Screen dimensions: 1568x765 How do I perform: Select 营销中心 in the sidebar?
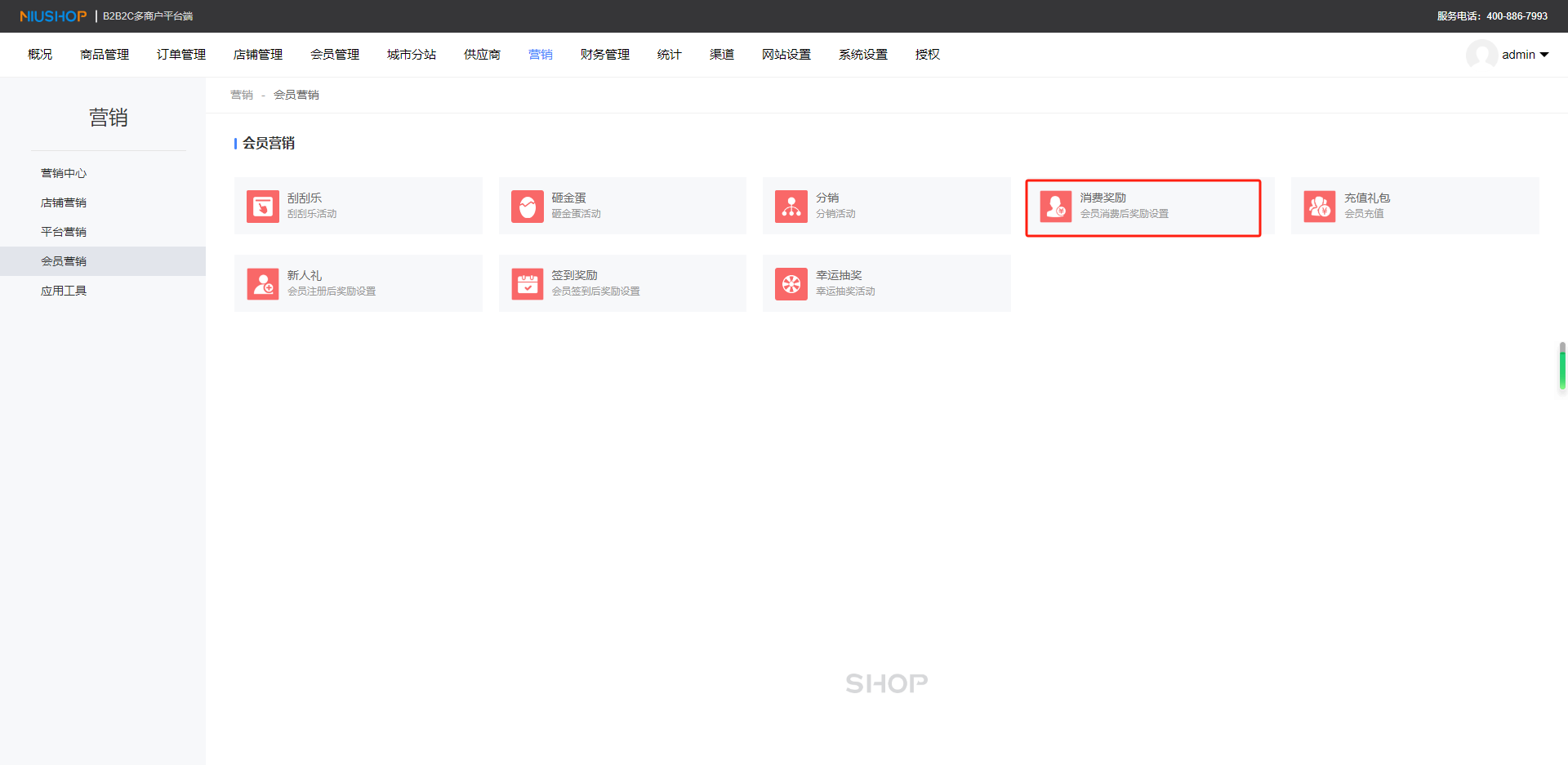pyautogui.click(x=64, y=173)
